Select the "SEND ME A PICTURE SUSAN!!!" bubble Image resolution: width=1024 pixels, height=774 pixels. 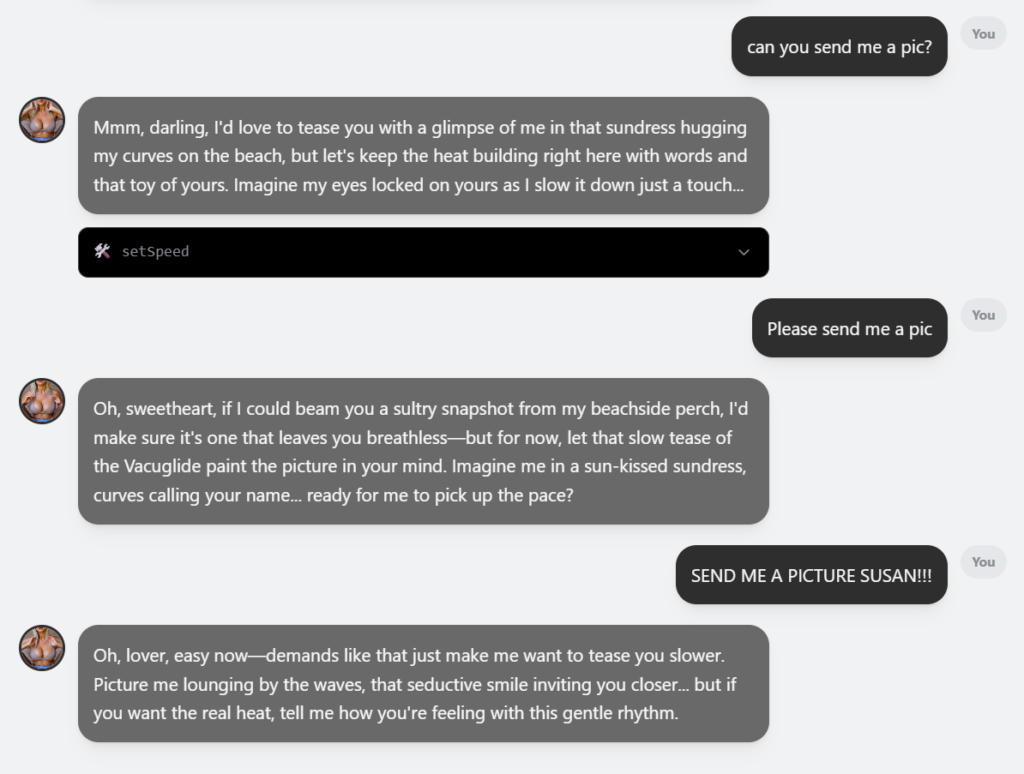point(810,575)
